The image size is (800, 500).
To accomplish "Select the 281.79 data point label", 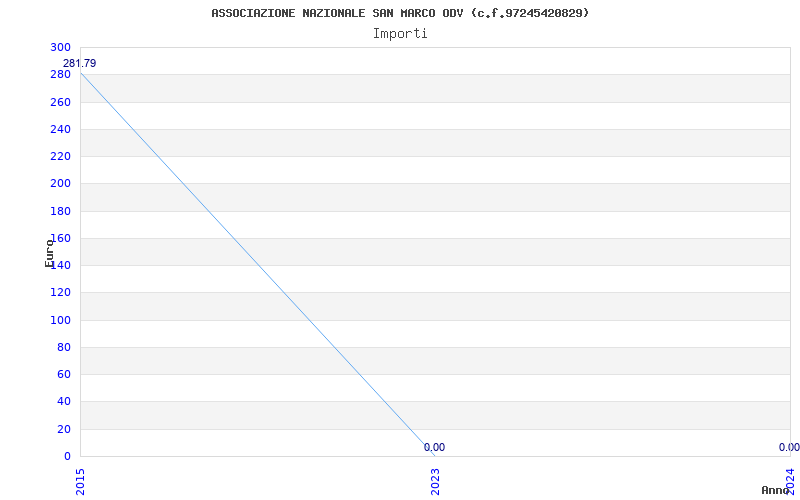I will 80,64.
